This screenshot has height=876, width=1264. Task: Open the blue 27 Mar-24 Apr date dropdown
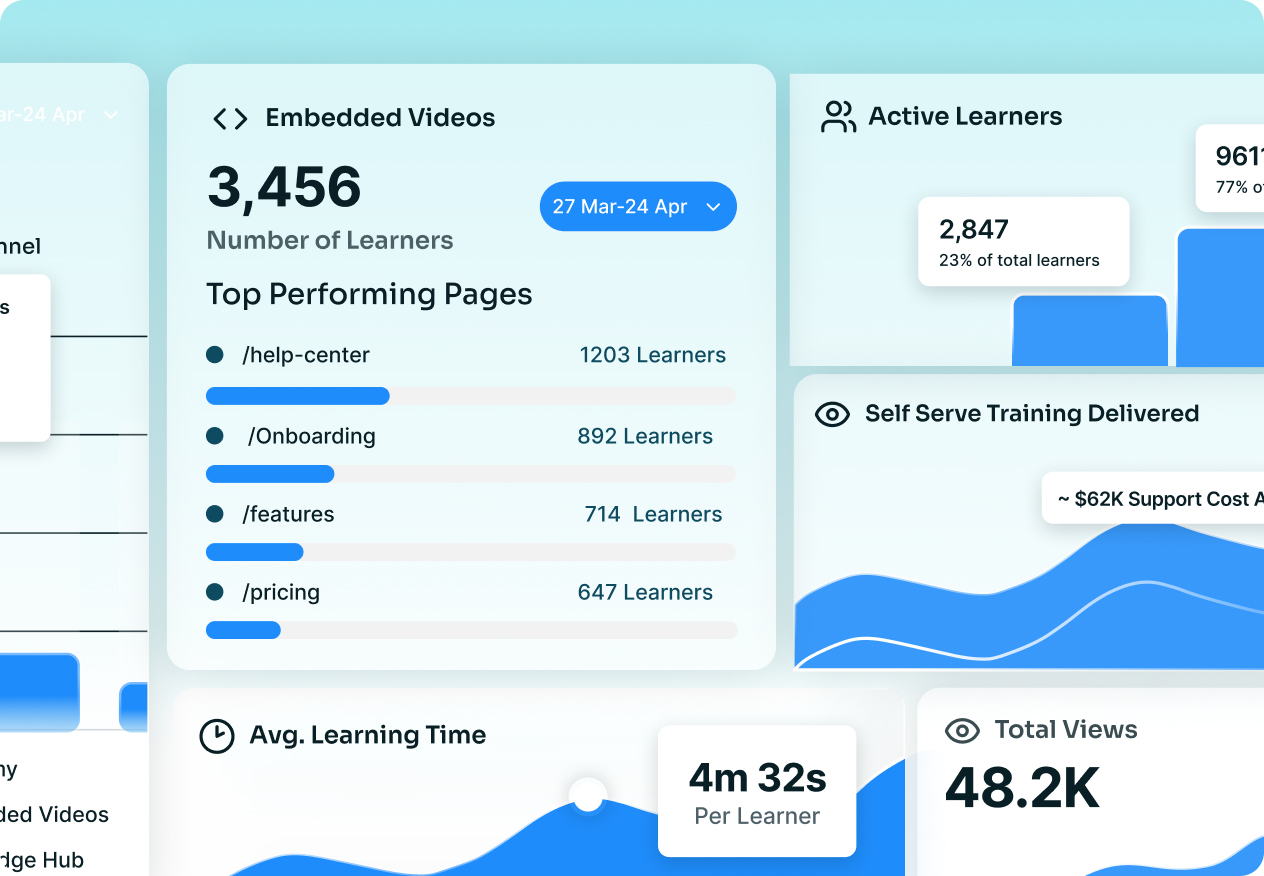pyautogui.click(x=638, y=206)
